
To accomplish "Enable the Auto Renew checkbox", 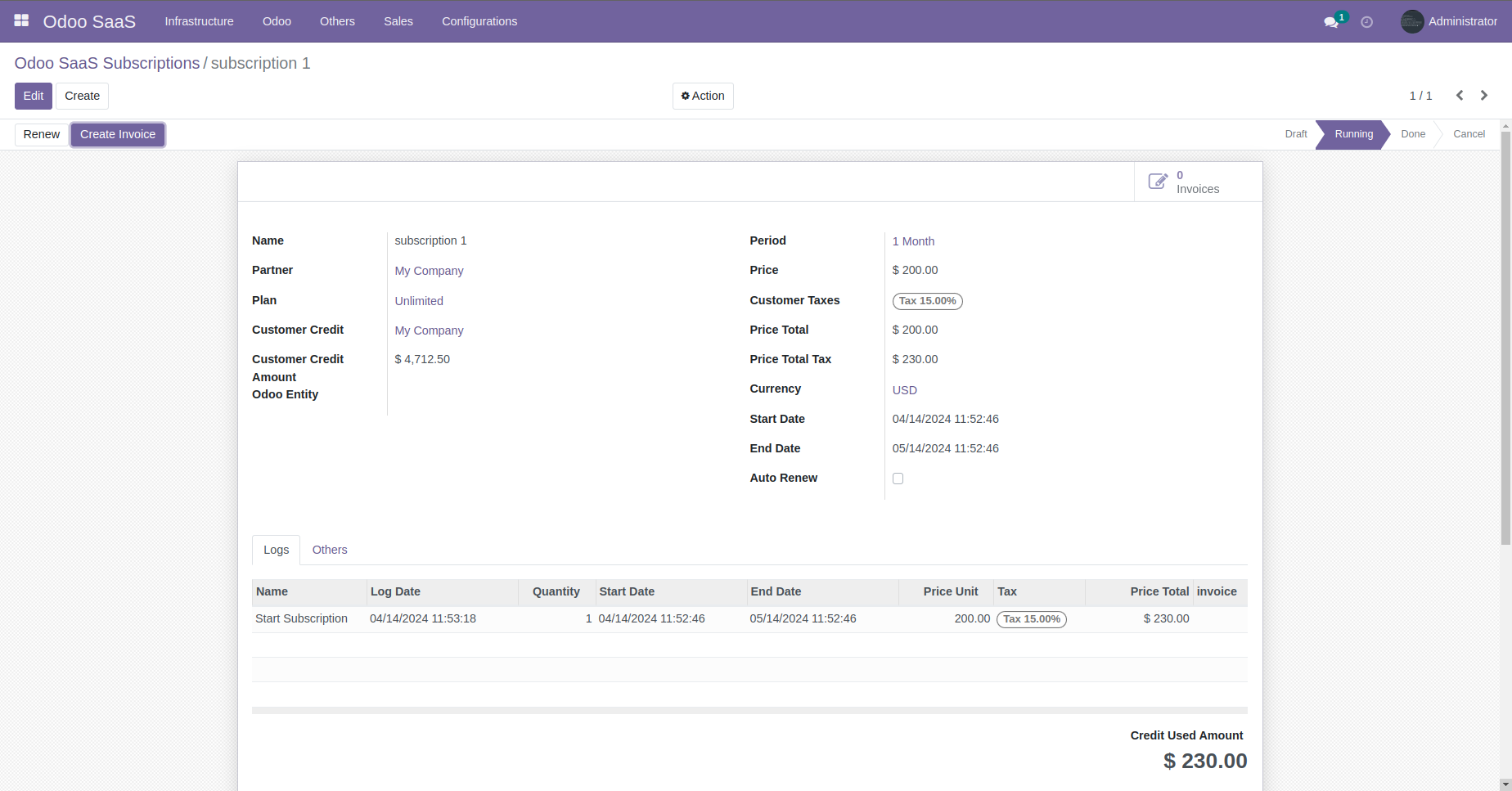I will [898, 478].
